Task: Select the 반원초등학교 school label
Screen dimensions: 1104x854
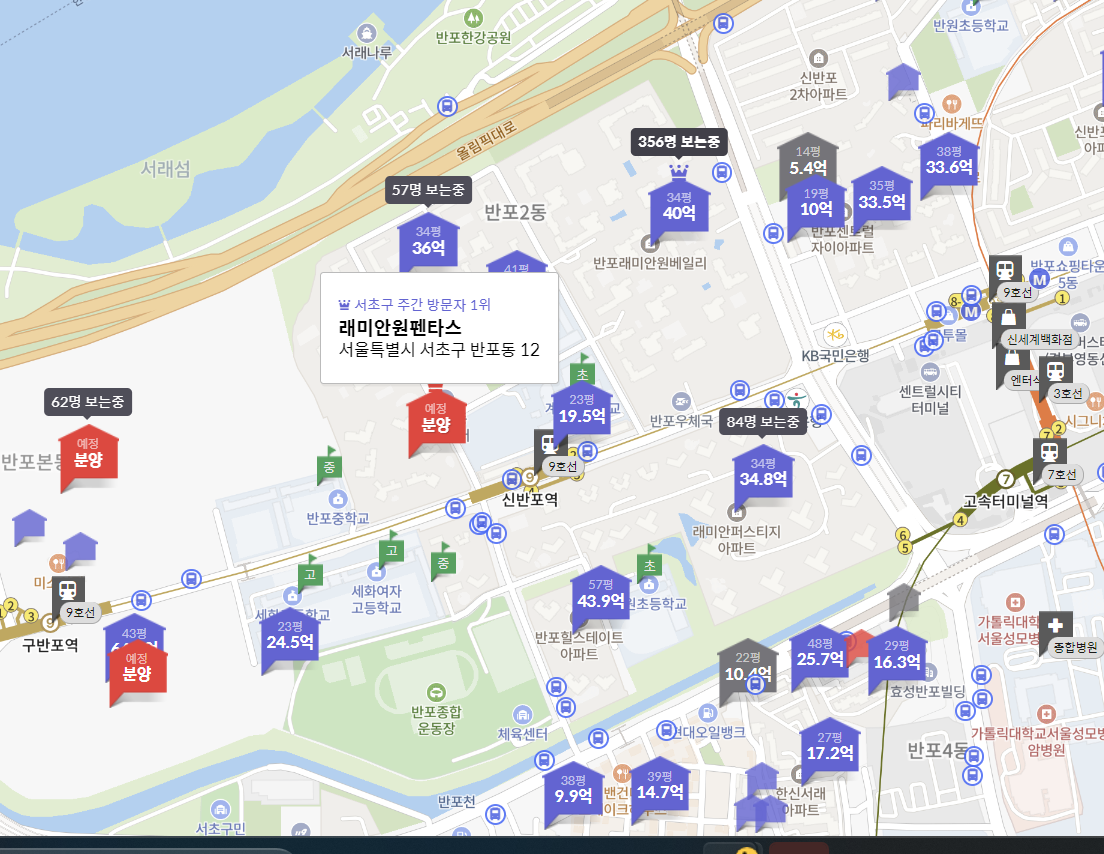Action: [970, 25]
